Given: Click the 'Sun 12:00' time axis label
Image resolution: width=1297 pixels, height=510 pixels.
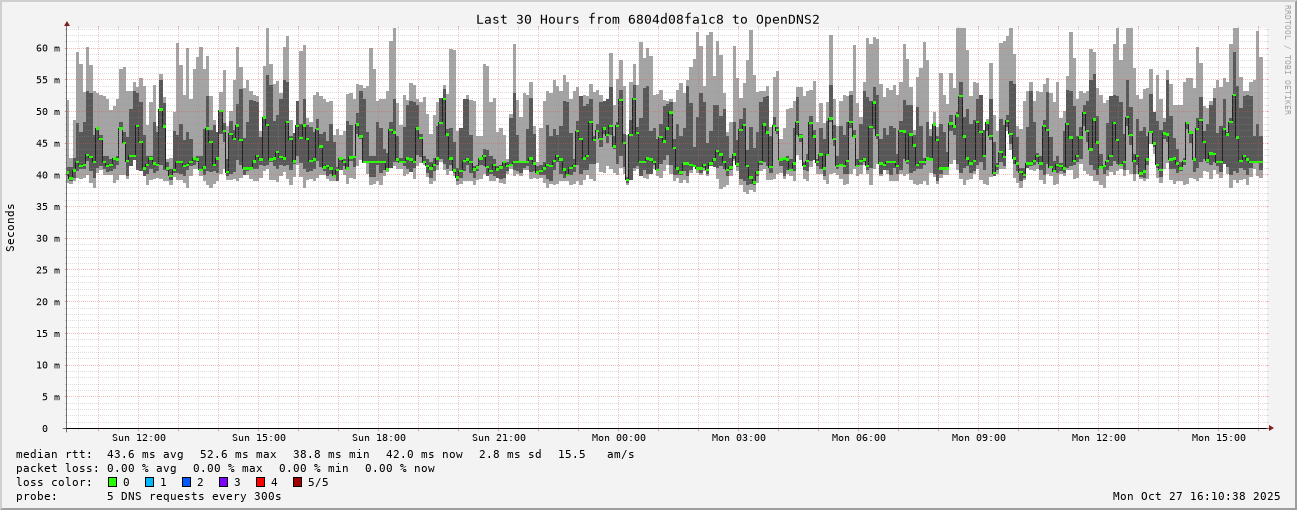Looking at the screenshot, I should click(x=139, y=438).
